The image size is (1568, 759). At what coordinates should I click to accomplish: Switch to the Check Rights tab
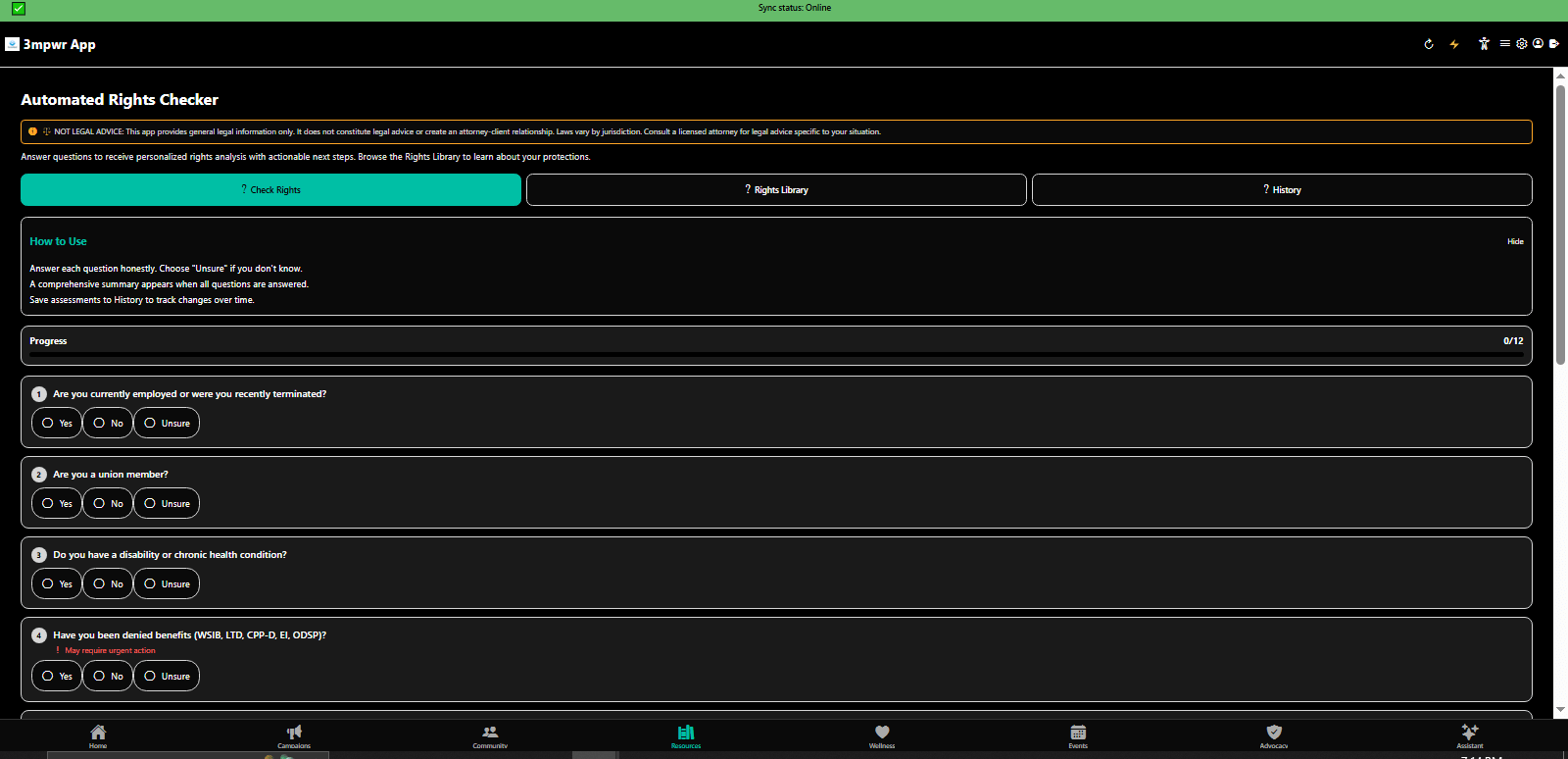click(x=270, y=189)
